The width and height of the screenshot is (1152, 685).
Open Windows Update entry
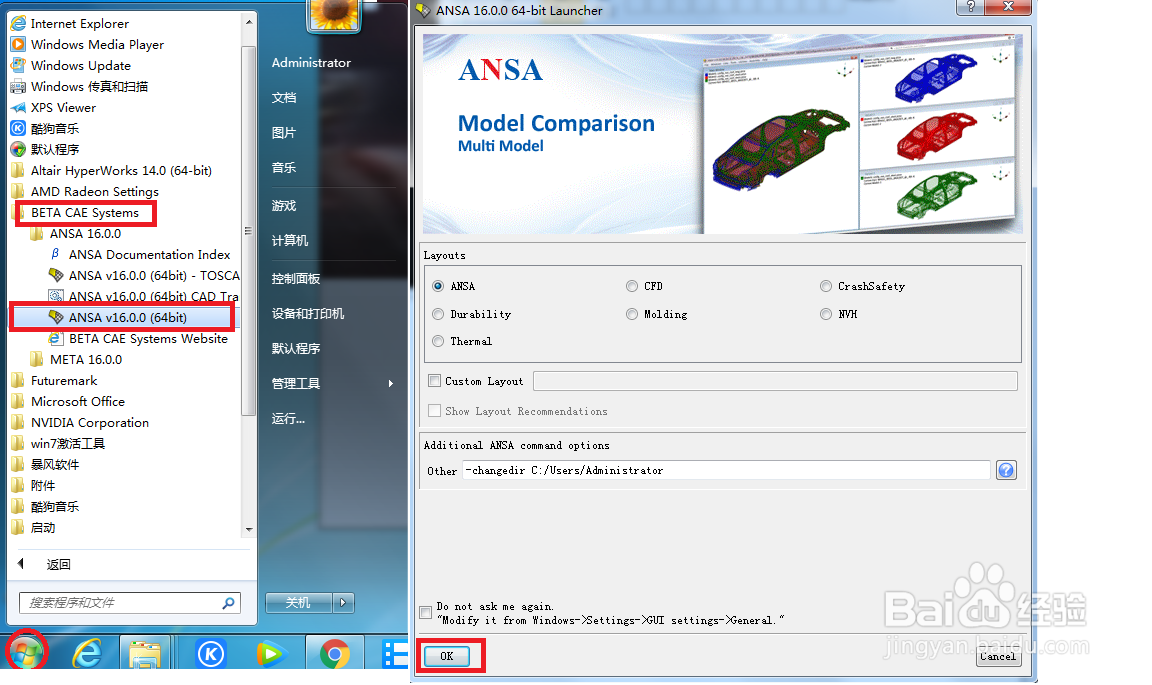pos(71,65)
